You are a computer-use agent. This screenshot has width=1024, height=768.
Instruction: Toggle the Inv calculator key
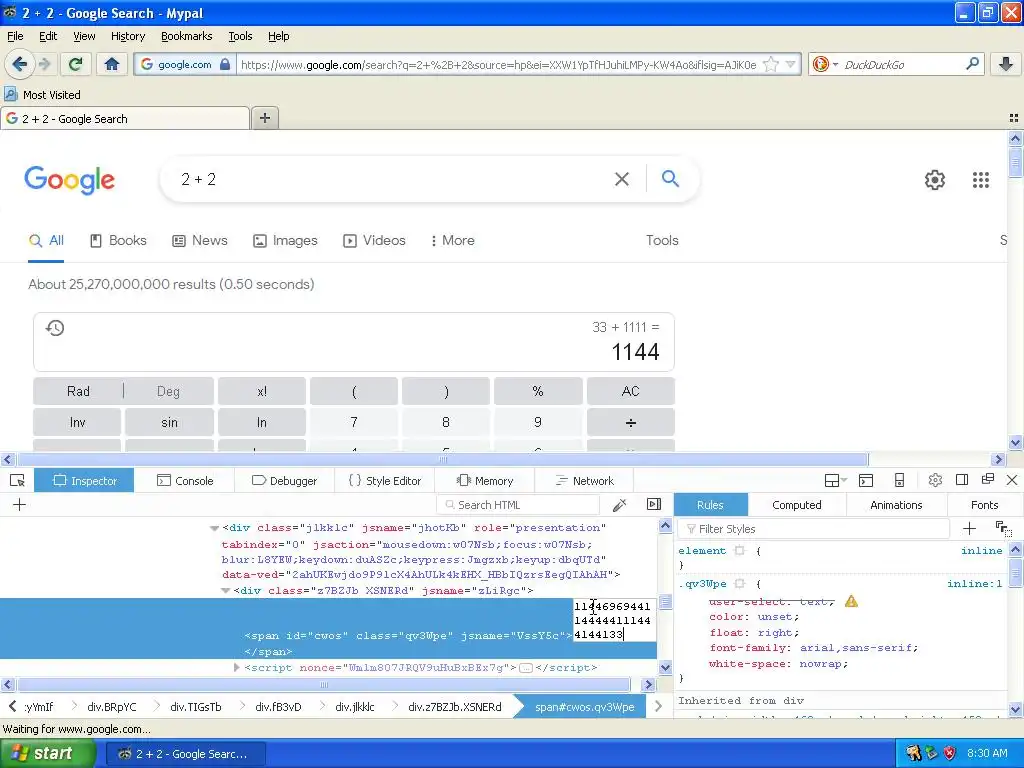pyautogui.click(x=77, y=423)
